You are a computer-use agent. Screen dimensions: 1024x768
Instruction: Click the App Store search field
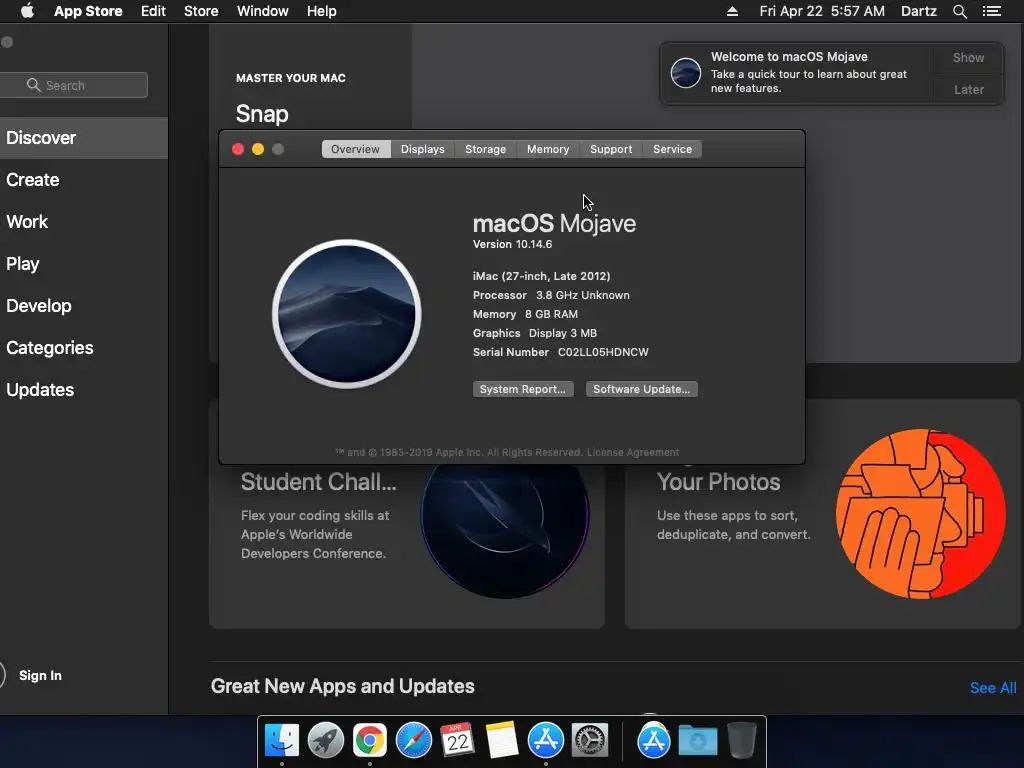[73, 85]
